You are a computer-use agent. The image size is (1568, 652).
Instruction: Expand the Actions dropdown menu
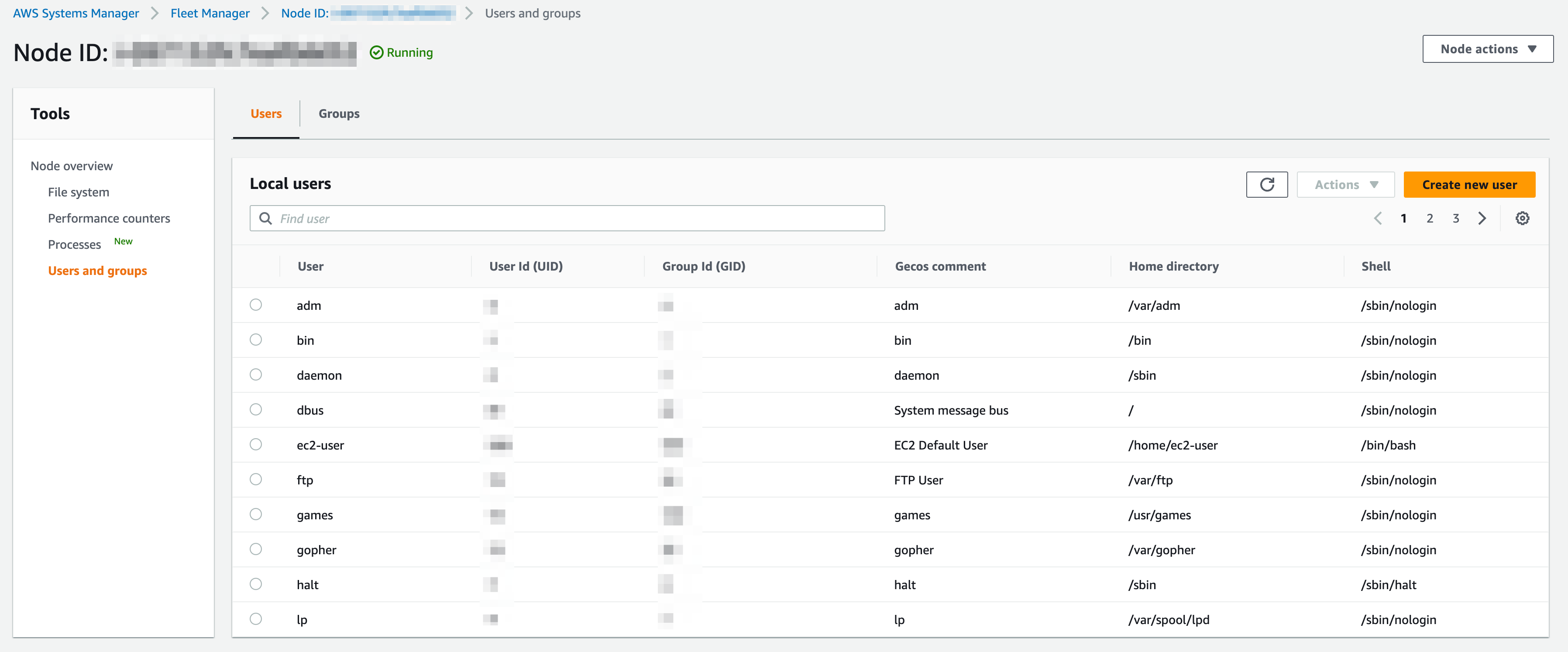(x=1345, y=185)
